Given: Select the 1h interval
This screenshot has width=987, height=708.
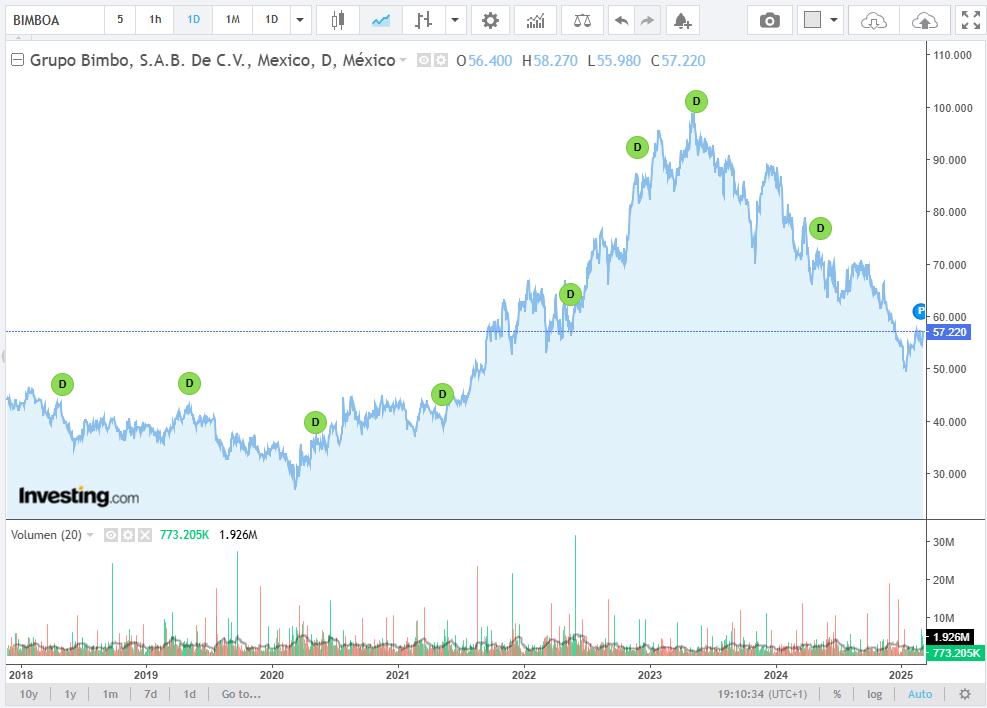Looking at the screenshot, I should coord(155,20).
